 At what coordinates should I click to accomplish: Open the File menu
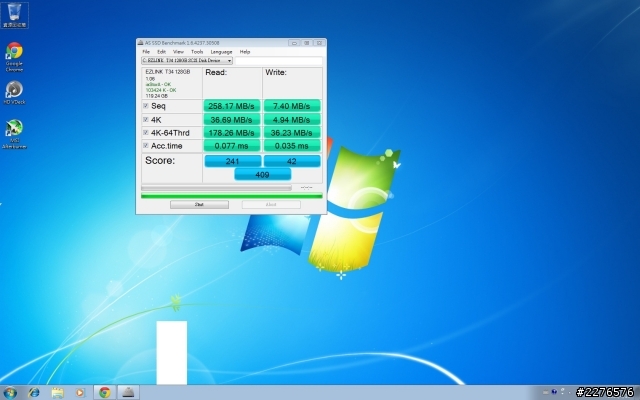(146, 52)
